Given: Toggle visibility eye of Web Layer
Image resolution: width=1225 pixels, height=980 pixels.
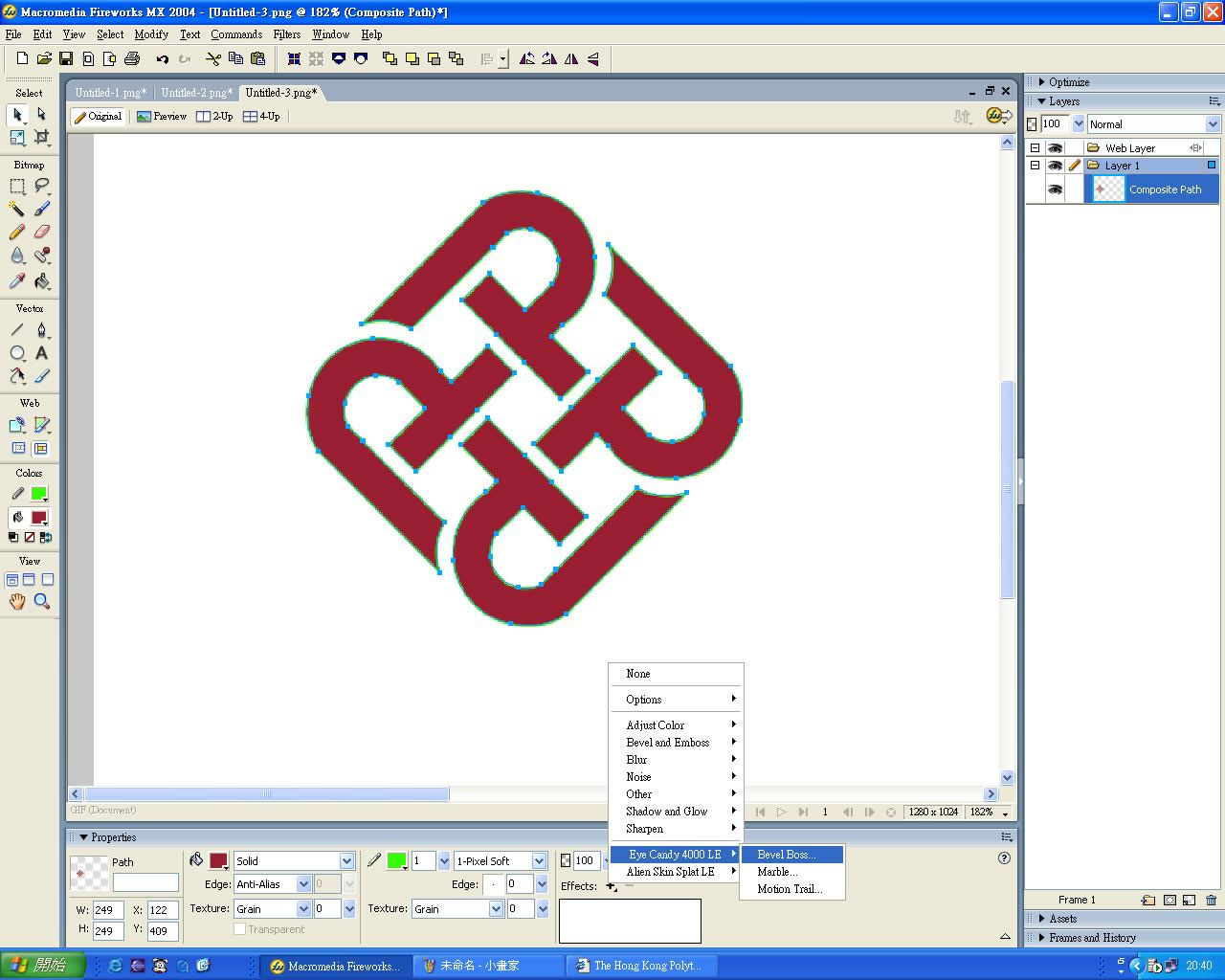Looking at the screenshot, I should click(1055, 148).
